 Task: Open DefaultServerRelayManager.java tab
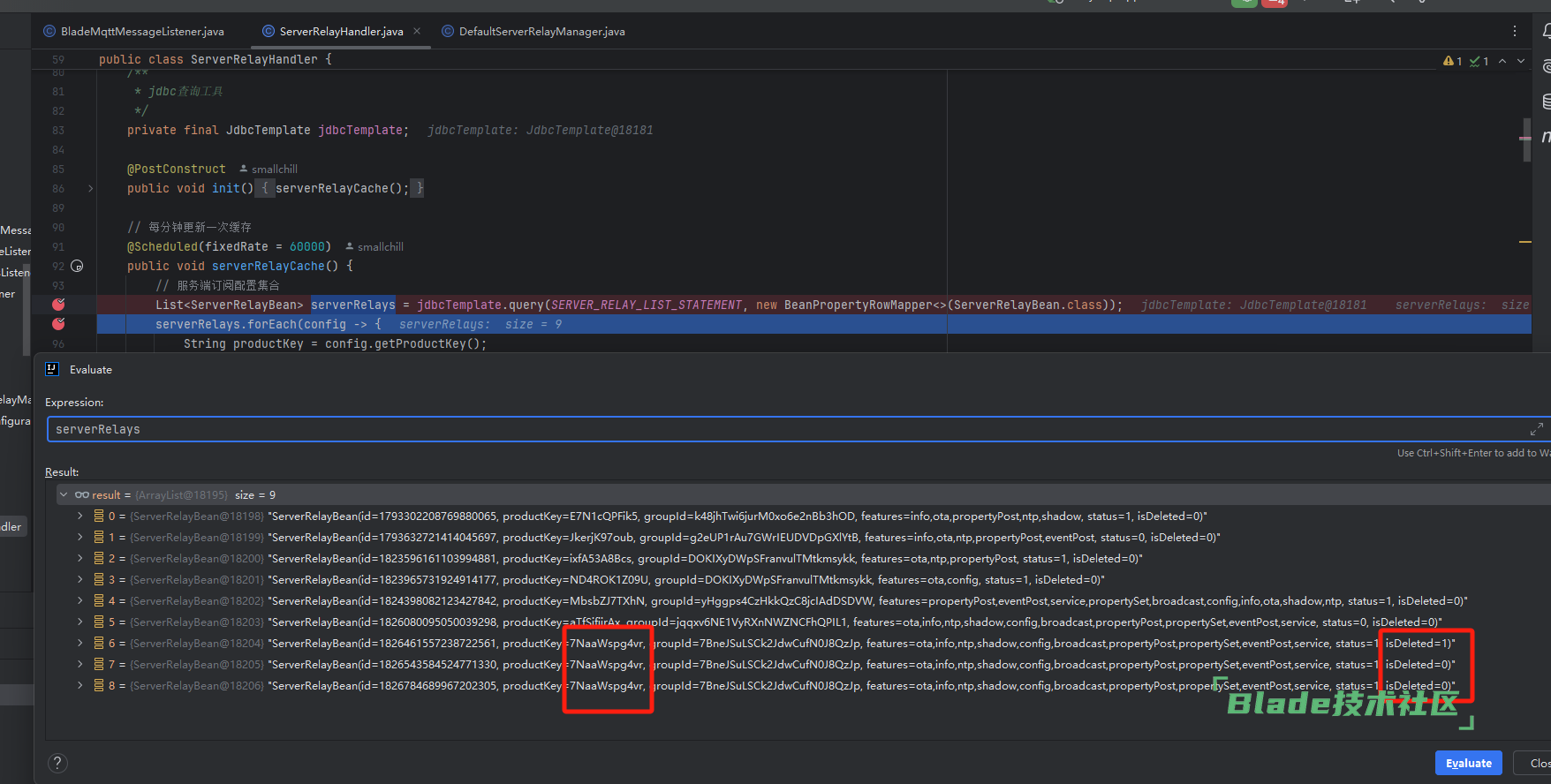click(x=533, y=31)
